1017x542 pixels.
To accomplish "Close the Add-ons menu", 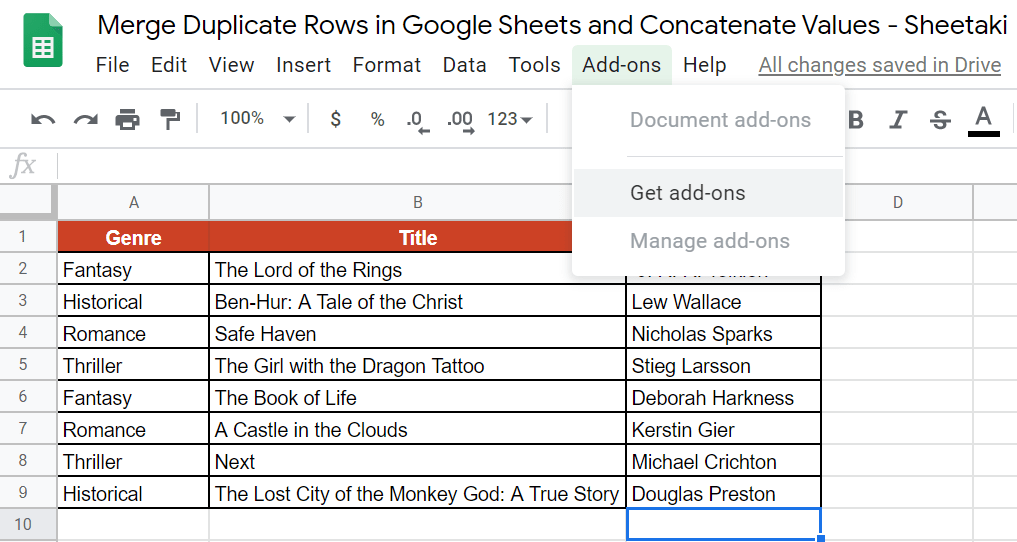I will point(621,65).
